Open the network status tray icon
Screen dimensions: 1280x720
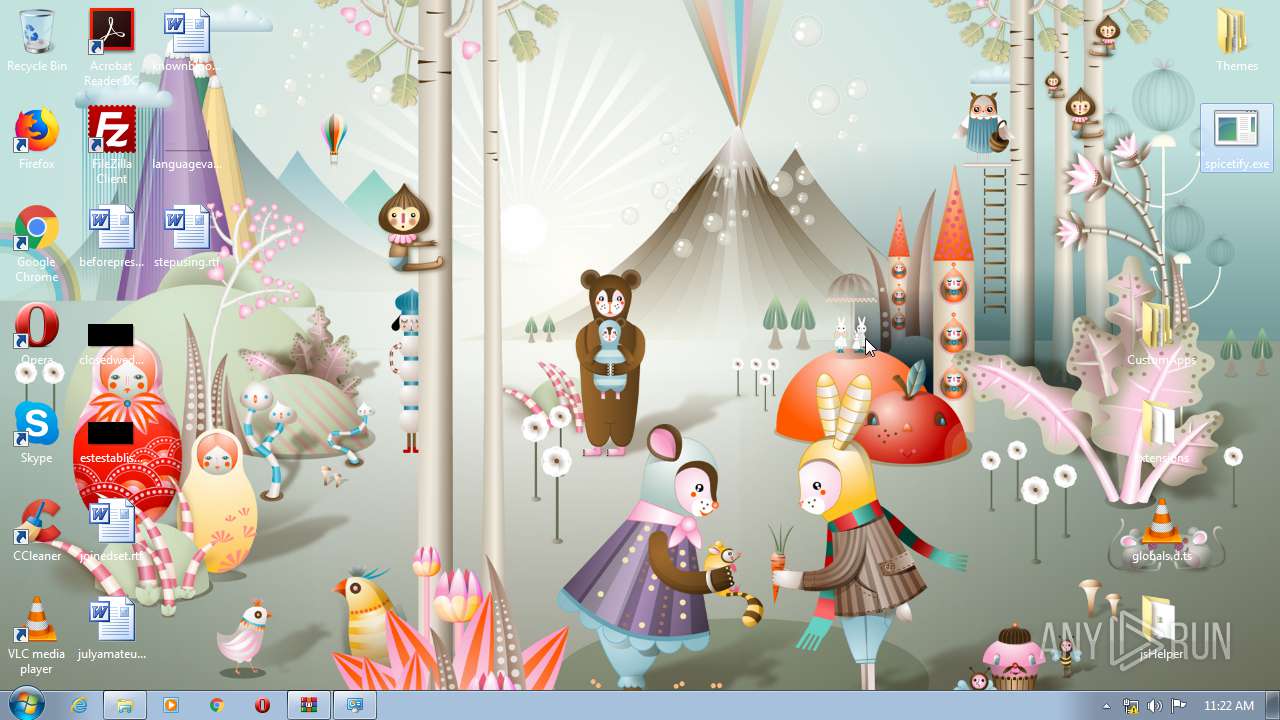tap(1131, 706)
